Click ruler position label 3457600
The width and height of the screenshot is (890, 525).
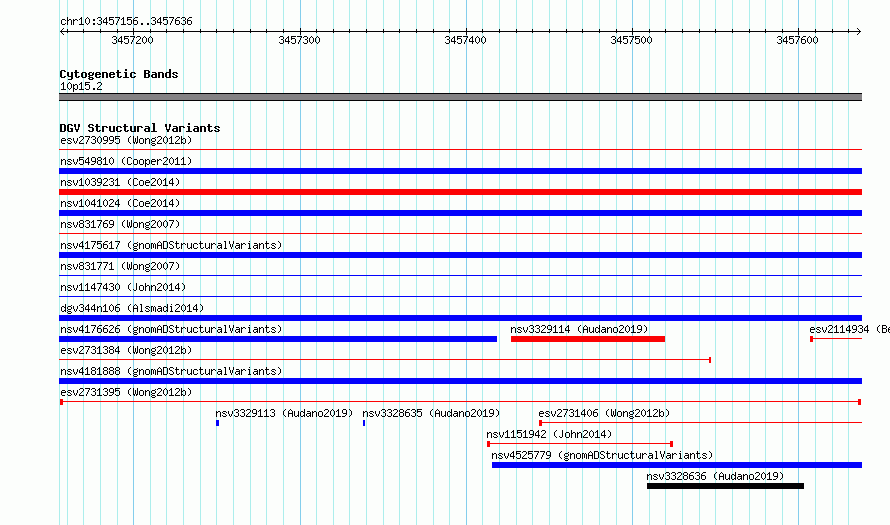797,40
